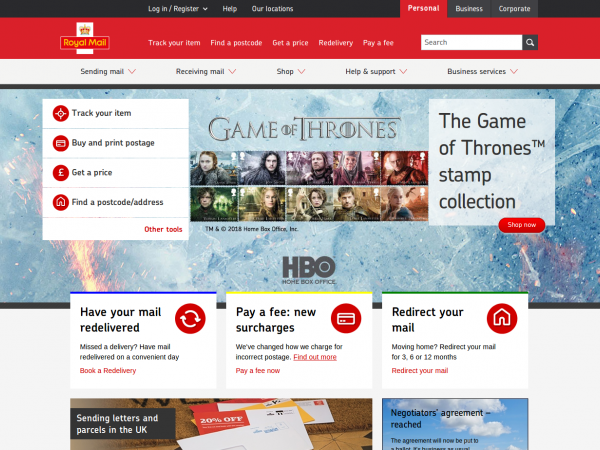The width and height of the screenshot is (600, 450).
Task: Click into the Search input field
Action: 471,42
